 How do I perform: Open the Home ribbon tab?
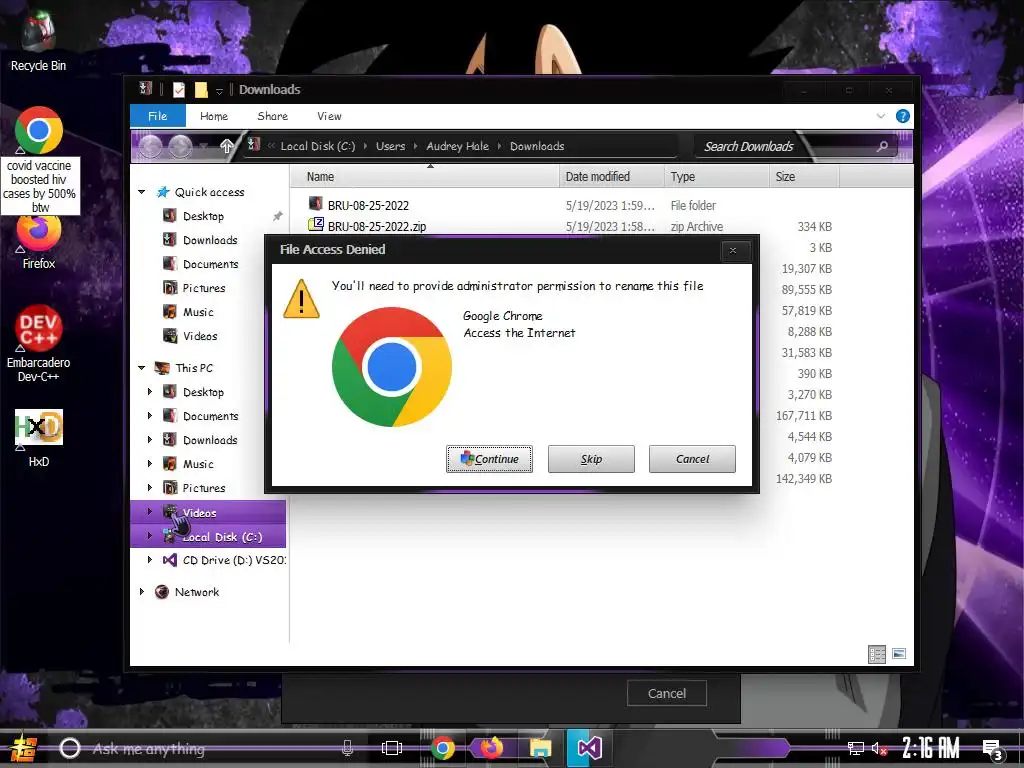[214, 116]
